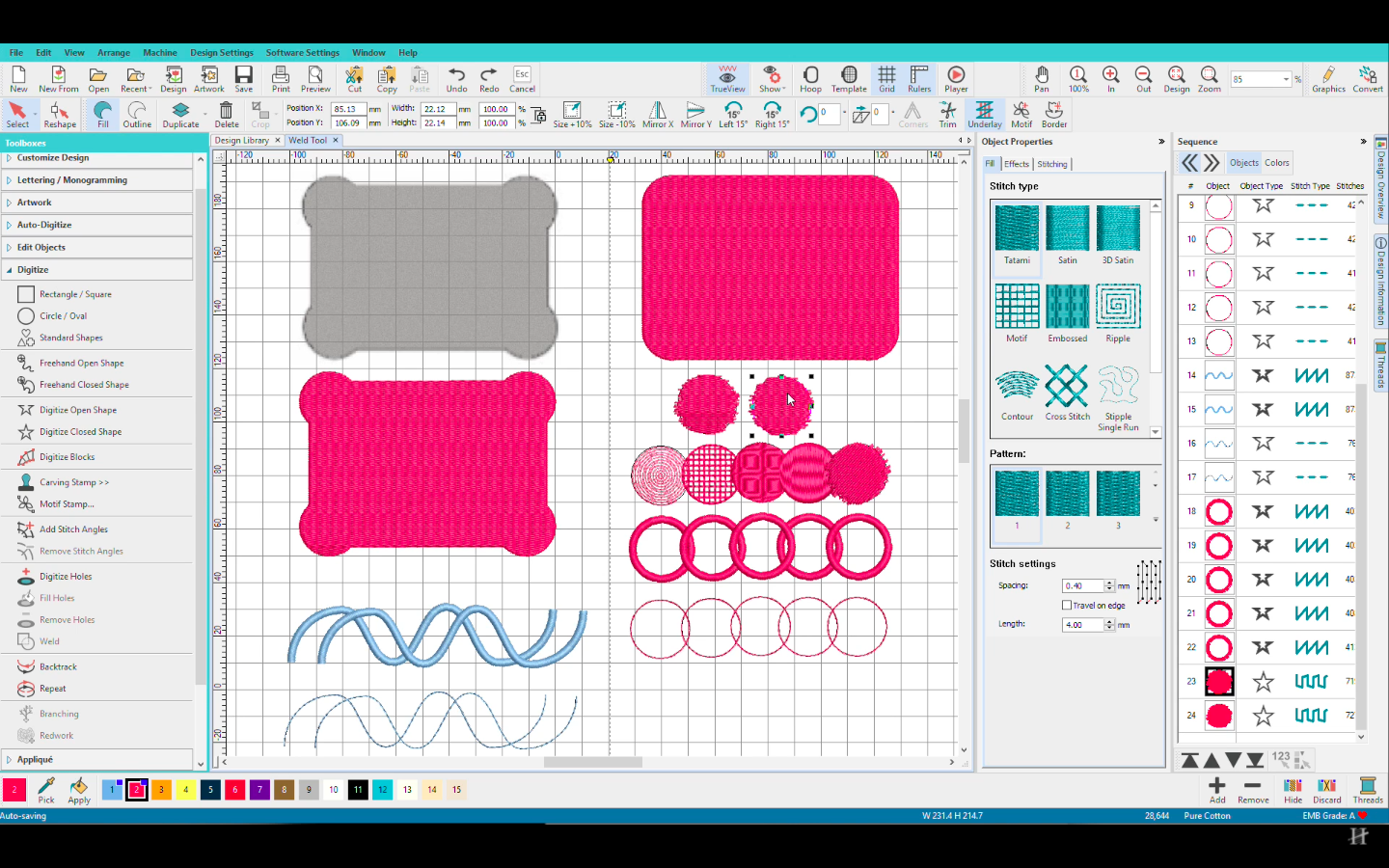Click the Add thread button
Viewport: 1389px width, 868px height.
1217,790
